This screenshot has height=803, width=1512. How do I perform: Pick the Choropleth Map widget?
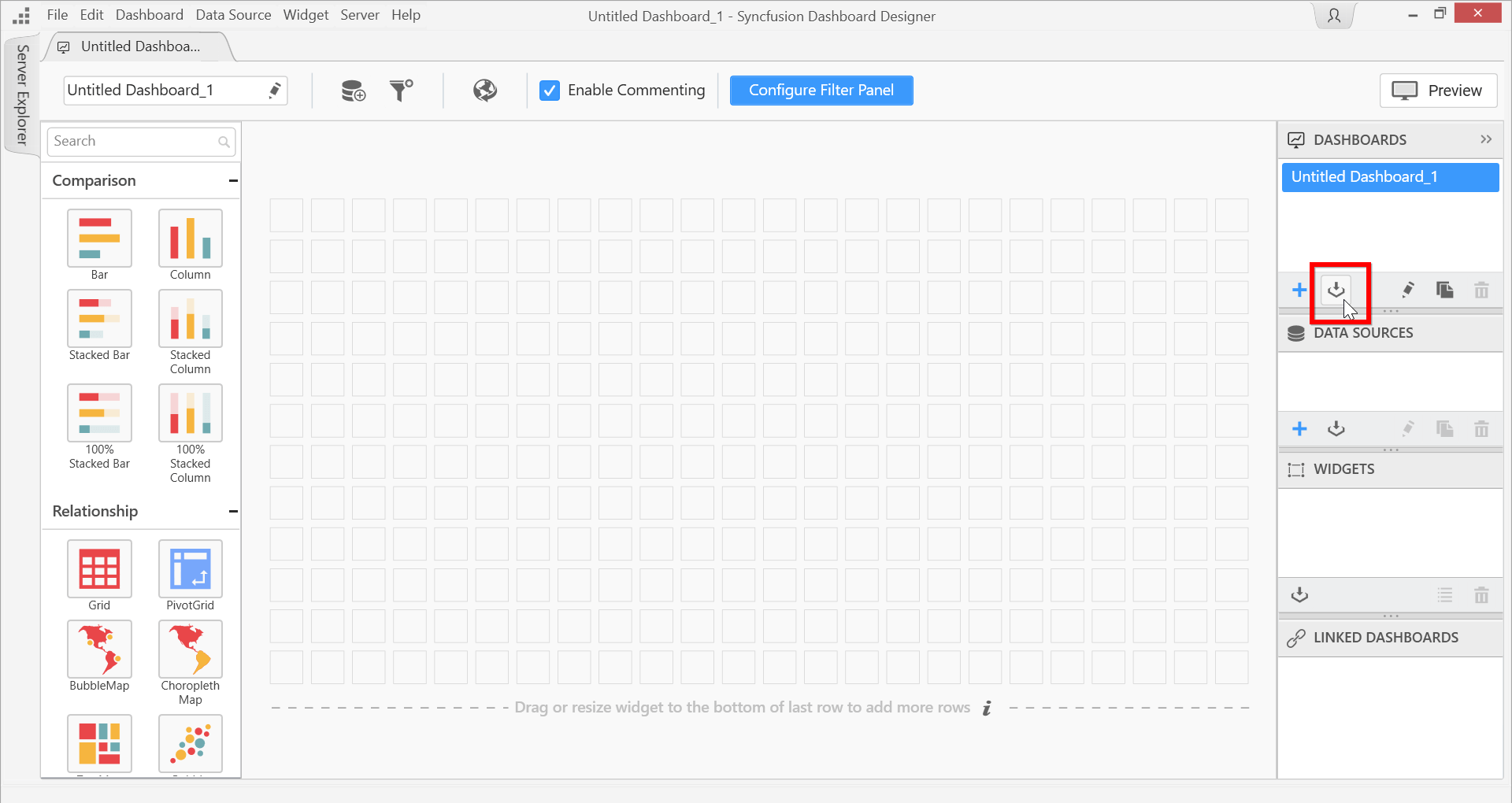tap(191, 649)
